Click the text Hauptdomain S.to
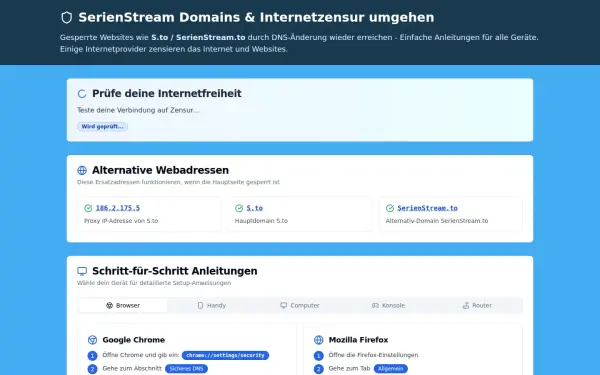Image resolution: width=600 pixels, height=375 pixels. click(x=261, y=221)
